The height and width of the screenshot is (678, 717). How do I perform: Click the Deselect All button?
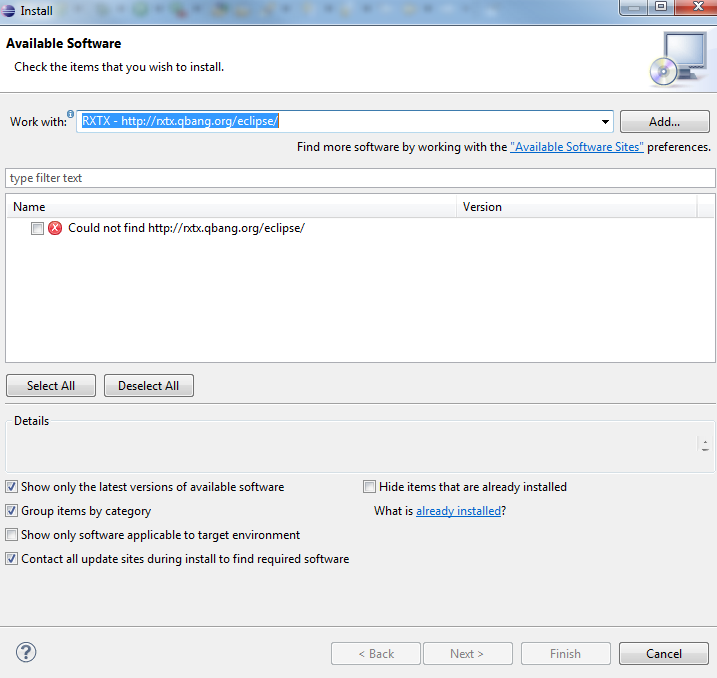[x=149, y=385]
